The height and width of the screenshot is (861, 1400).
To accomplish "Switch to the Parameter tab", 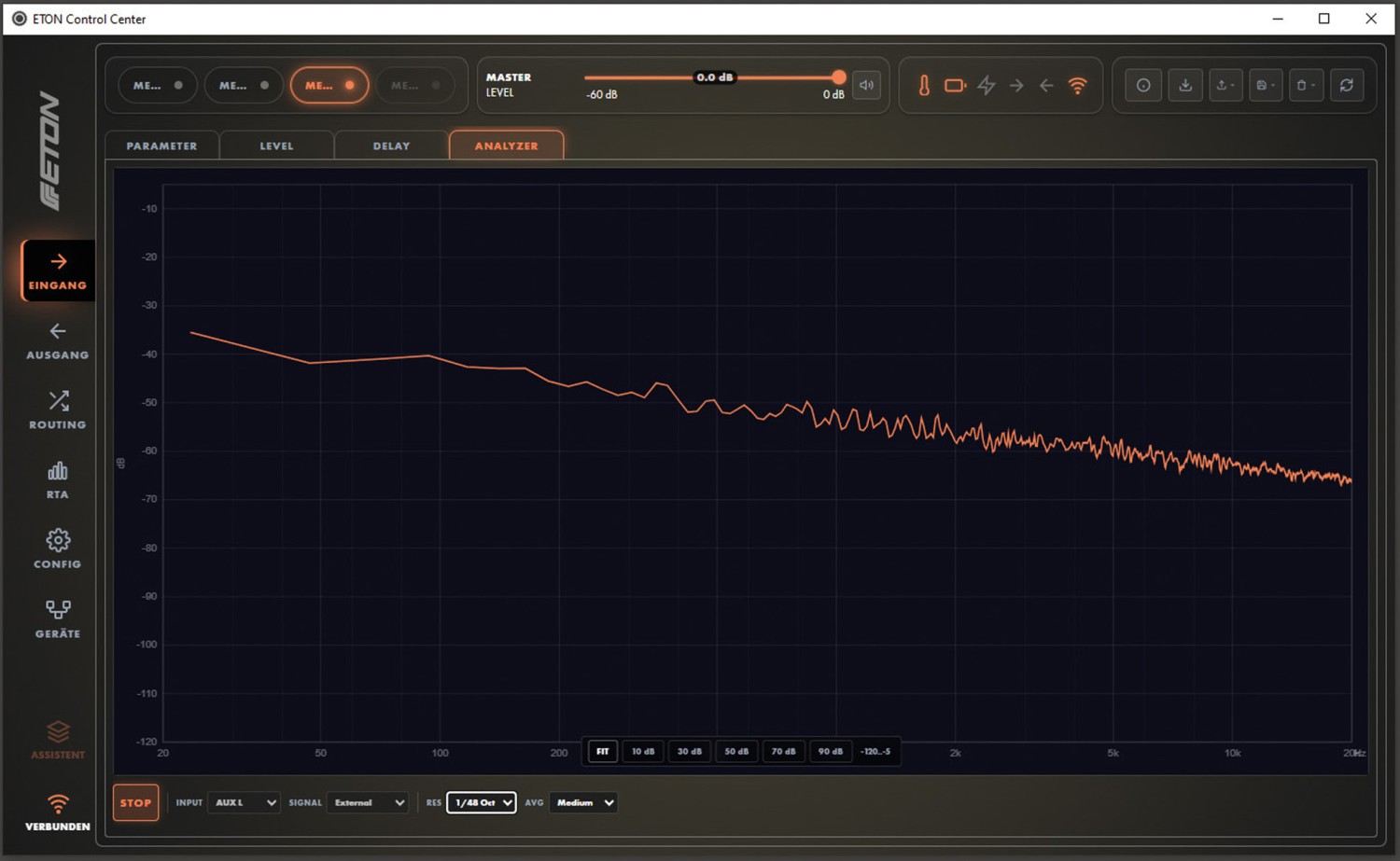I will point(162,146).
